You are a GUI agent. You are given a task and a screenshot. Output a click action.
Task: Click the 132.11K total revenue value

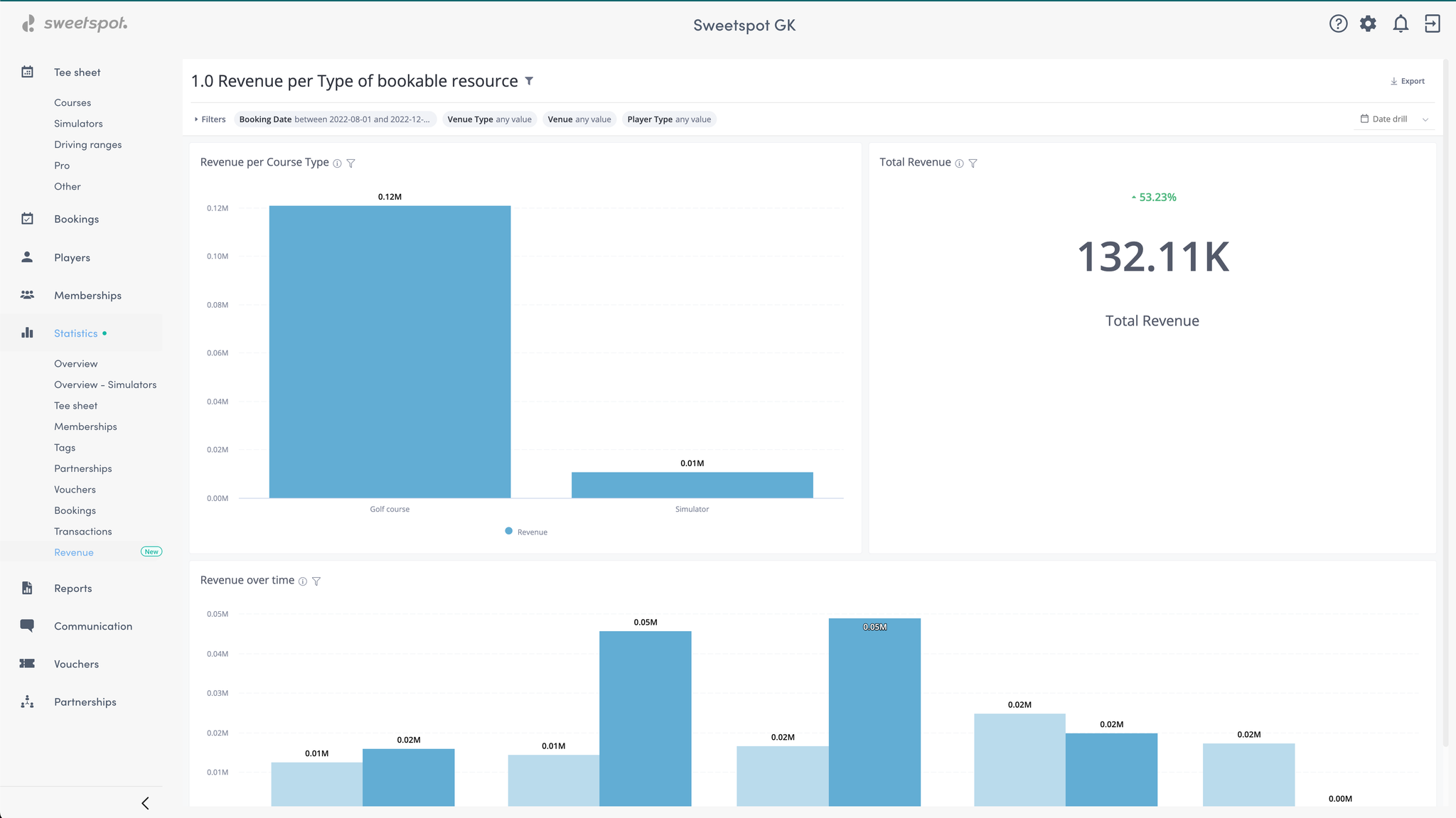point(1152,257)
